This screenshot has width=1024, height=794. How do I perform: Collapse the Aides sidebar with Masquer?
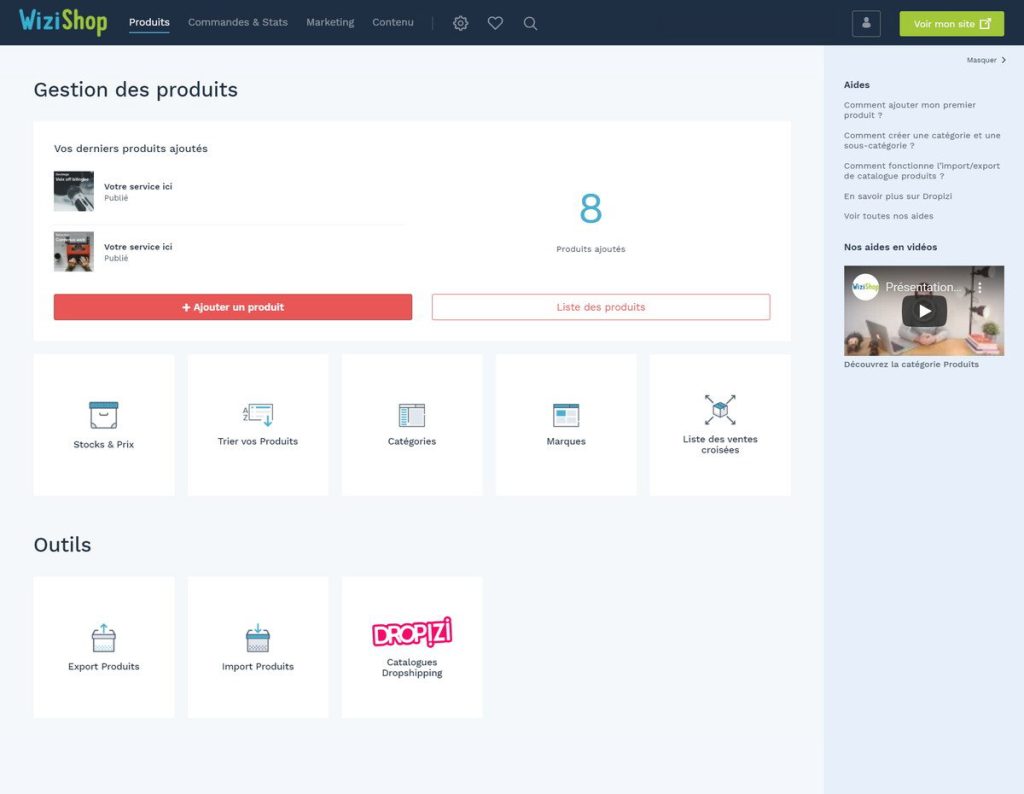984,60
